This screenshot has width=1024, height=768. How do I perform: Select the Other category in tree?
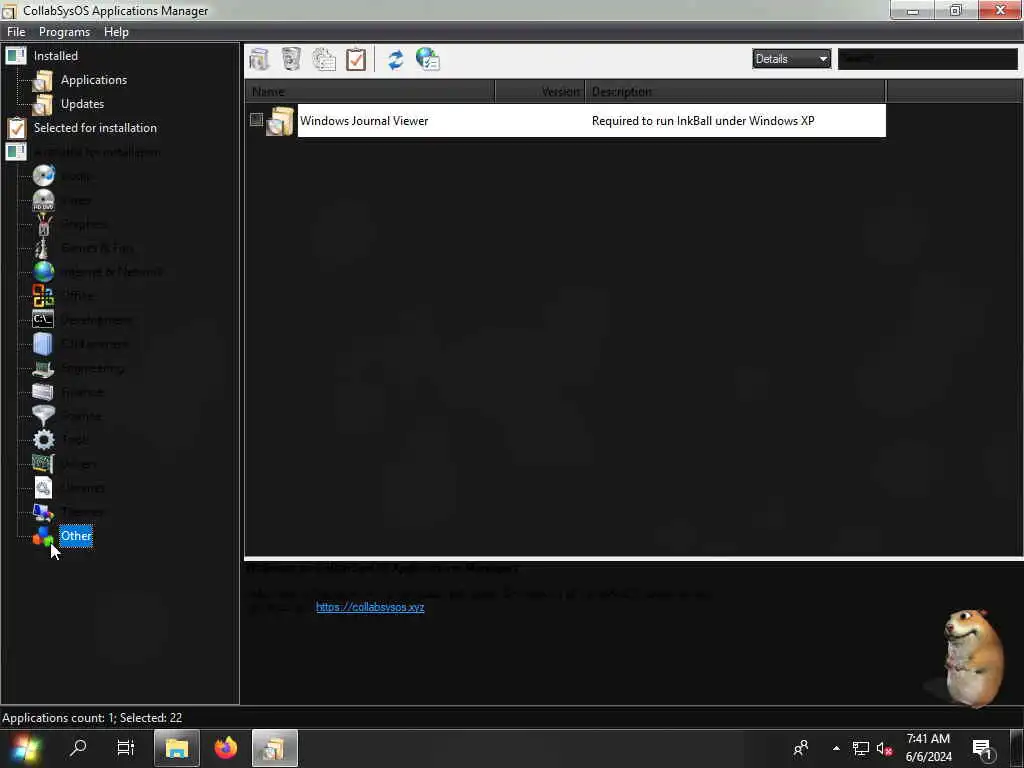(76, 536)
